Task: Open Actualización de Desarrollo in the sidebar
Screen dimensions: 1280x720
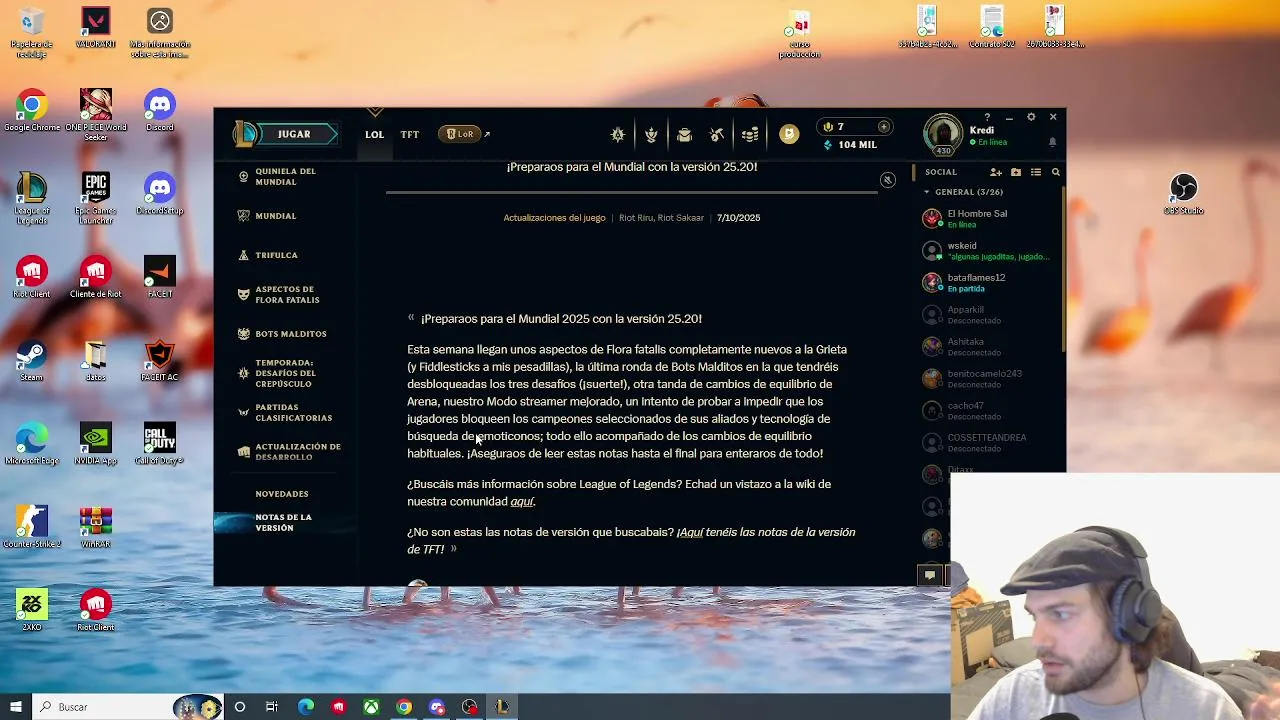Action: coord(297,452)
